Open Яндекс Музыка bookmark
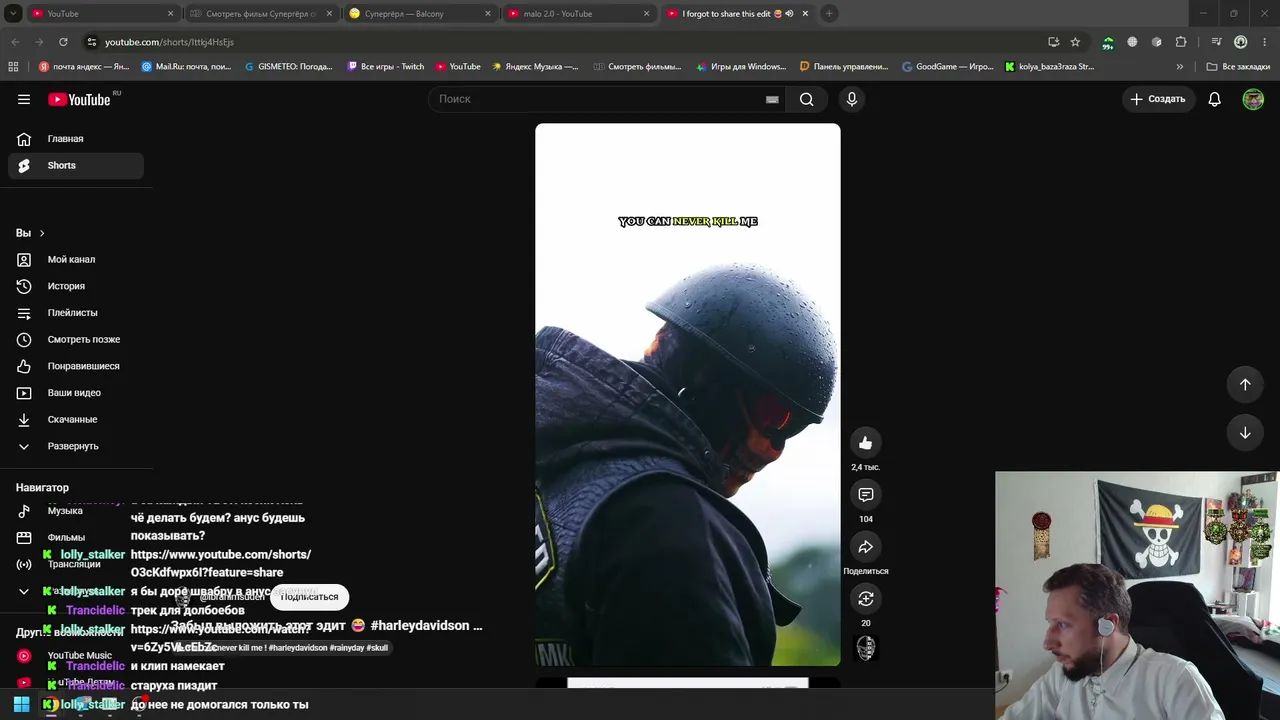This screenshot has height=720, width=1280. pos(535,67)
